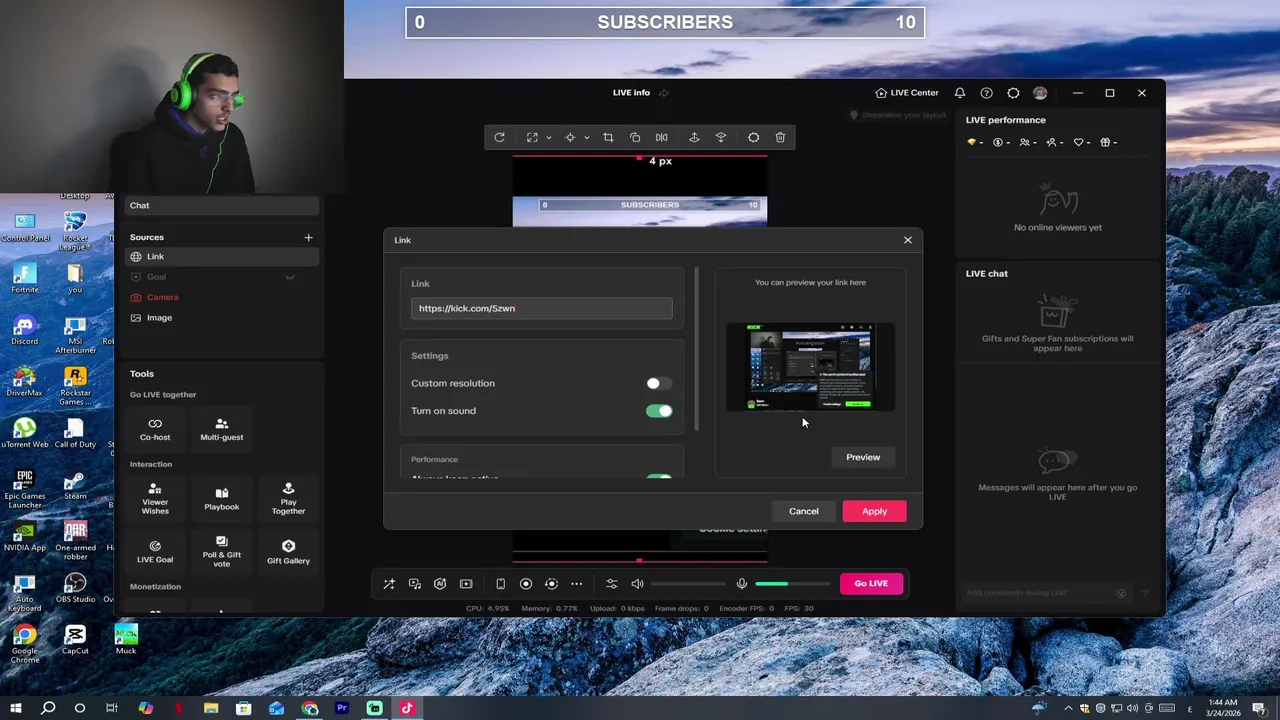Click the refresh icon in scene toolbar
This screenshot has width=1280, height=720.
(x=499, y=137)
